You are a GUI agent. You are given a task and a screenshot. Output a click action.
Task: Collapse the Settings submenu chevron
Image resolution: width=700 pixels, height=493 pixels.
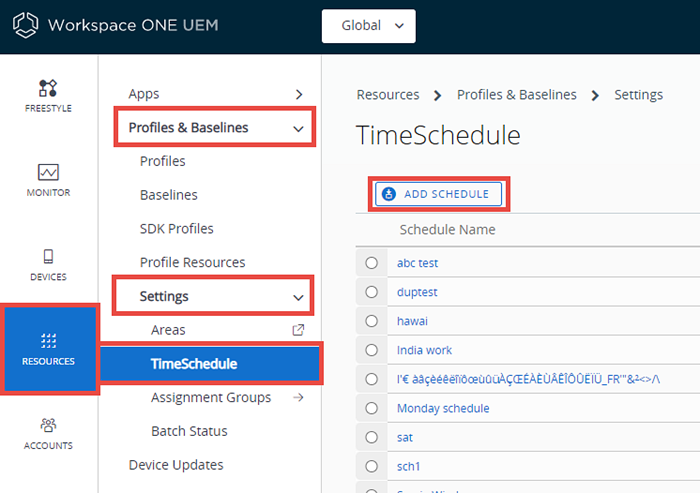(298, 298)
